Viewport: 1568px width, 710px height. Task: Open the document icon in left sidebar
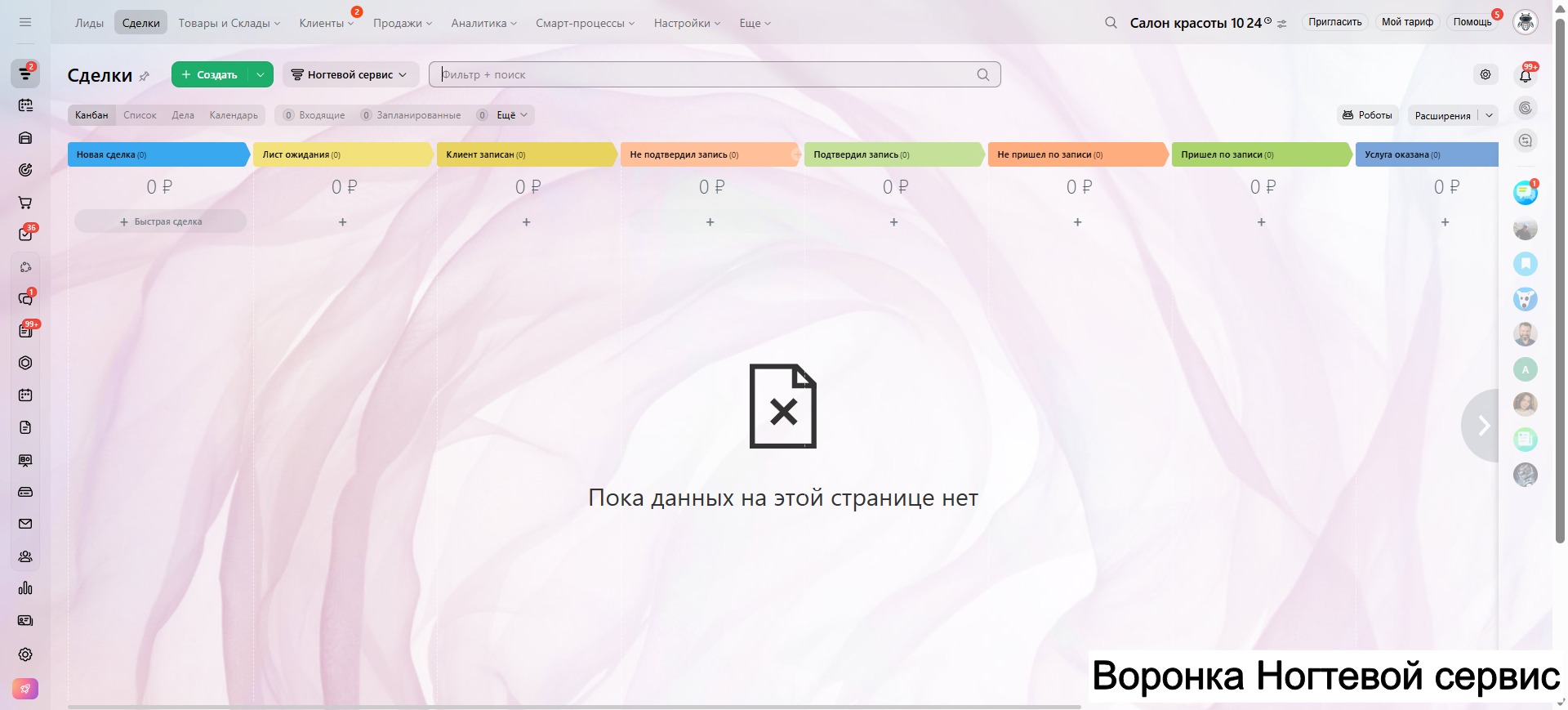(25, 427)
